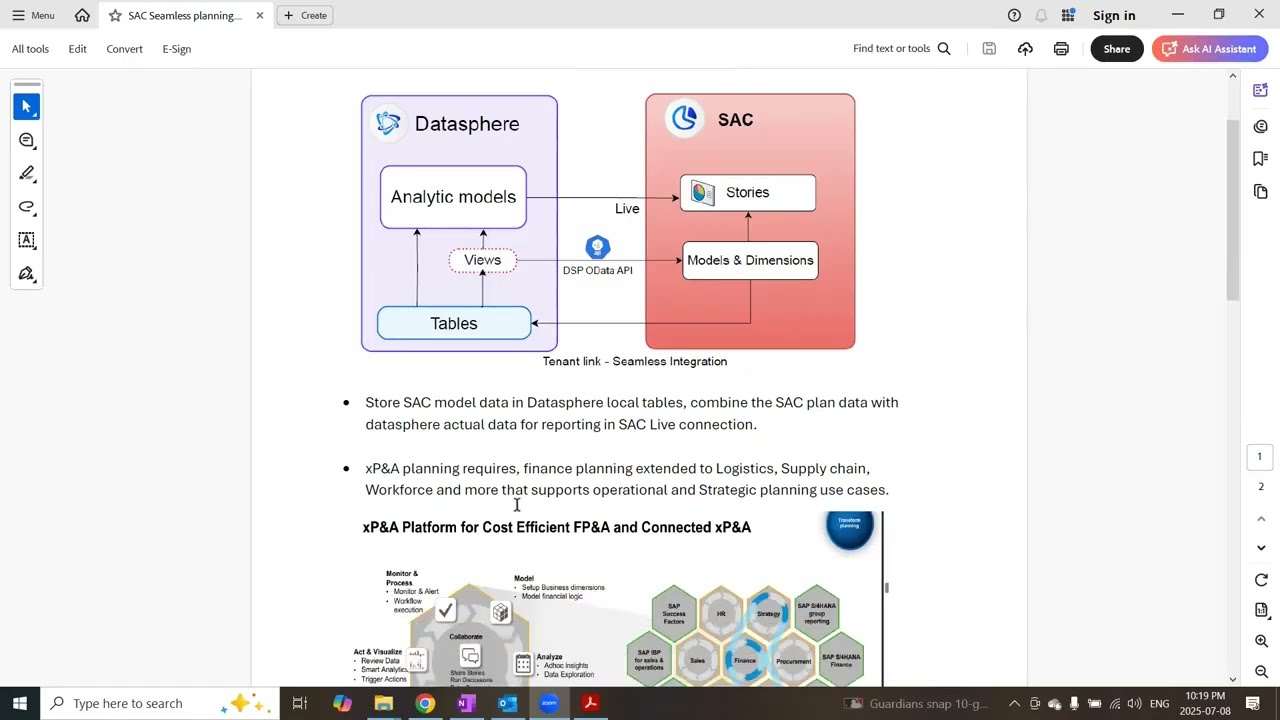Viewport: 1280px width, 720px height.
Task: Go to next page with down chevron
Action: [1261, 548]
